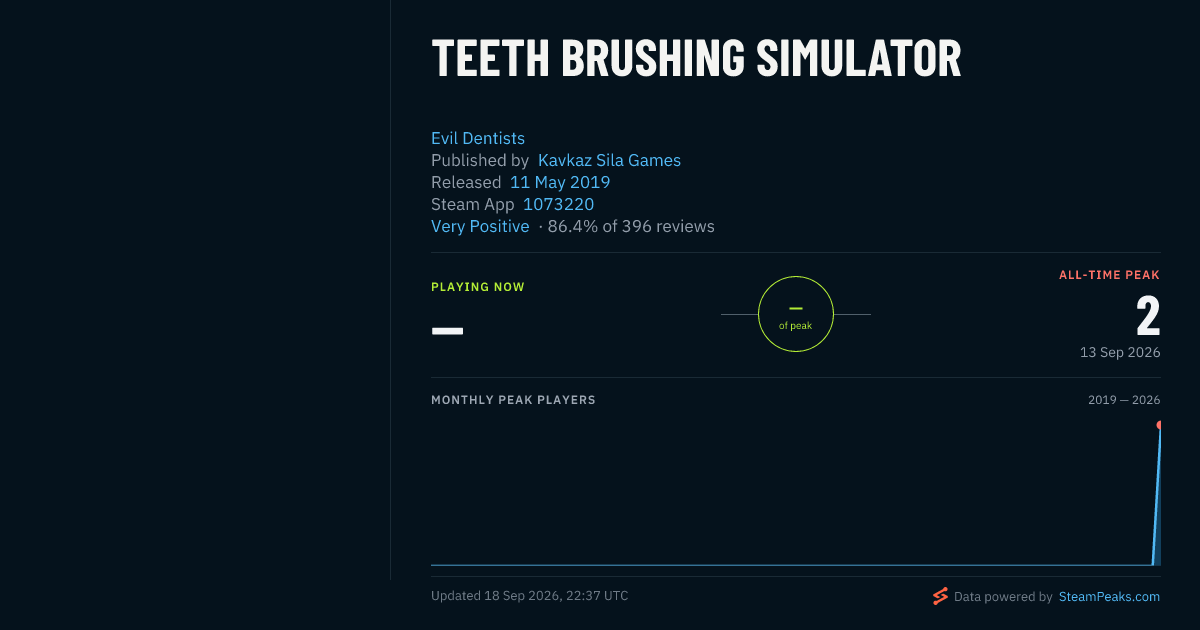Open the Evil Dentists developer link
This screenshot has height=630, width=1200.
click(x=478, y=138)
